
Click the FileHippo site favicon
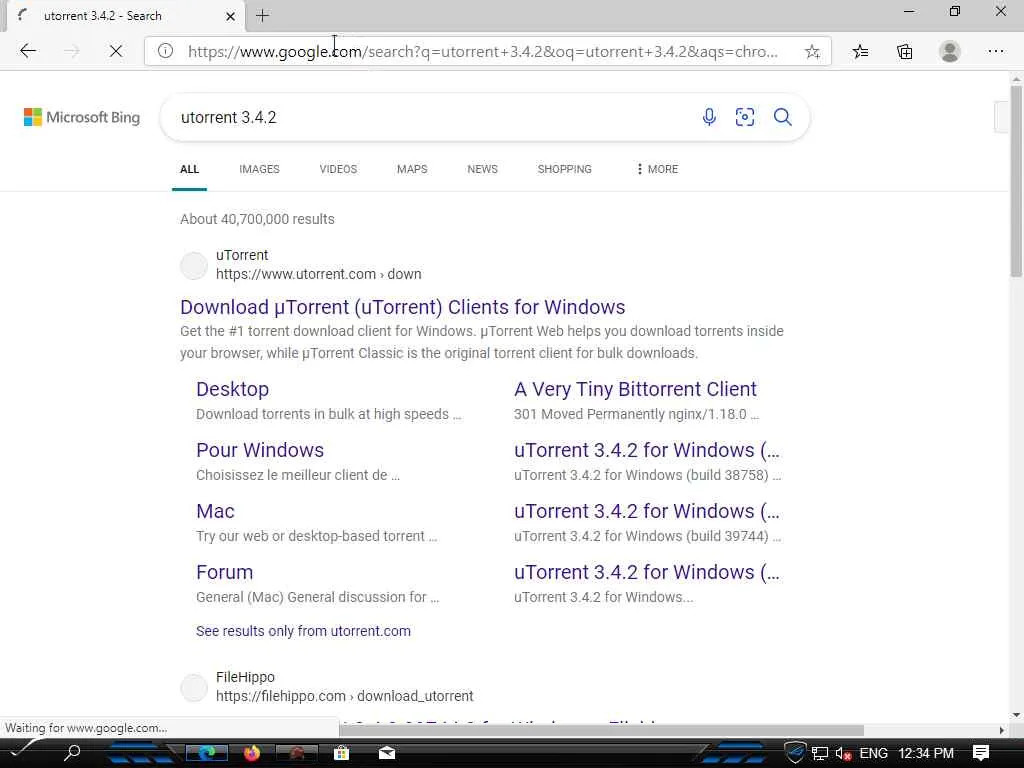[x=193, y=688]
